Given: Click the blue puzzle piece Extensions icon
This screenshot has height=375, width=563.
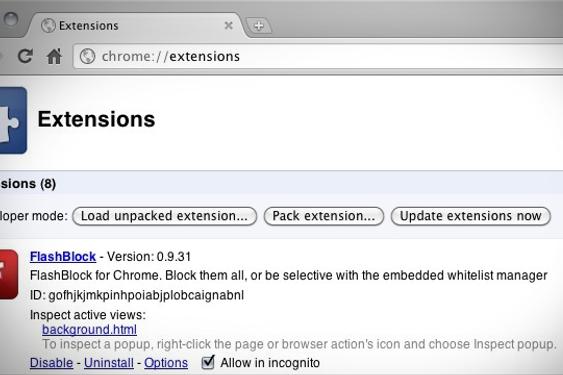Looking at the screenshot, I should [13, 120].
